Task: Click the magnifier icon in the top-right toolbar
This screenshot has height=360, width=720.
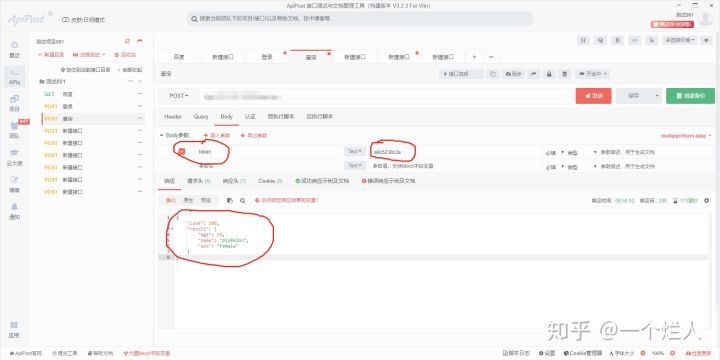Action: (x=600, y=40)
